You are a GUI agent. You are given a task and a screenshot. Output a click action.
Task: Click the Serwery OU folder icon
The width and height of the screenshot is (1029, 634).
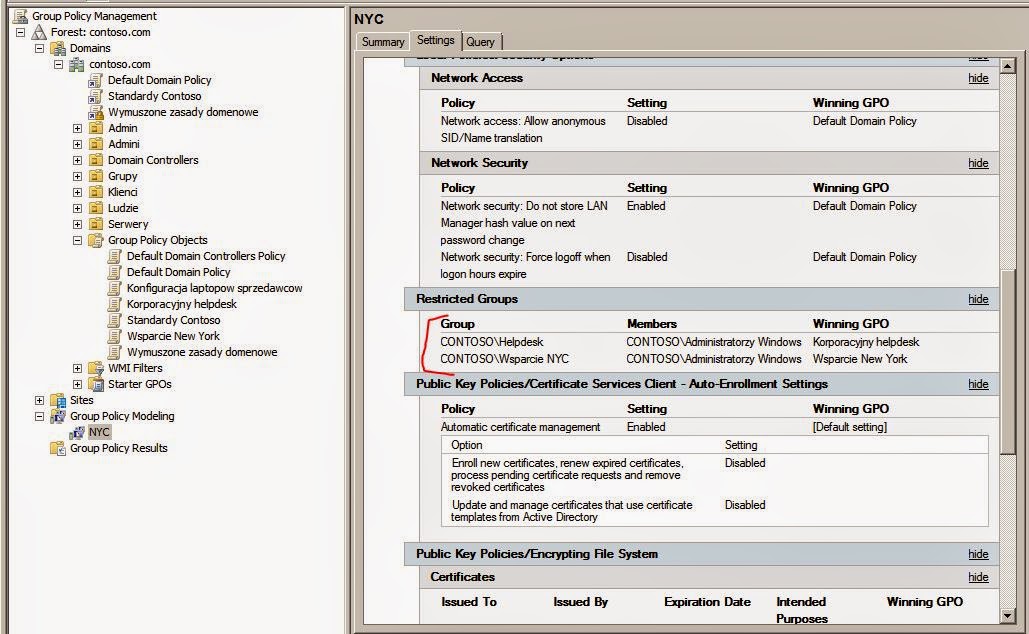point(96,224)
